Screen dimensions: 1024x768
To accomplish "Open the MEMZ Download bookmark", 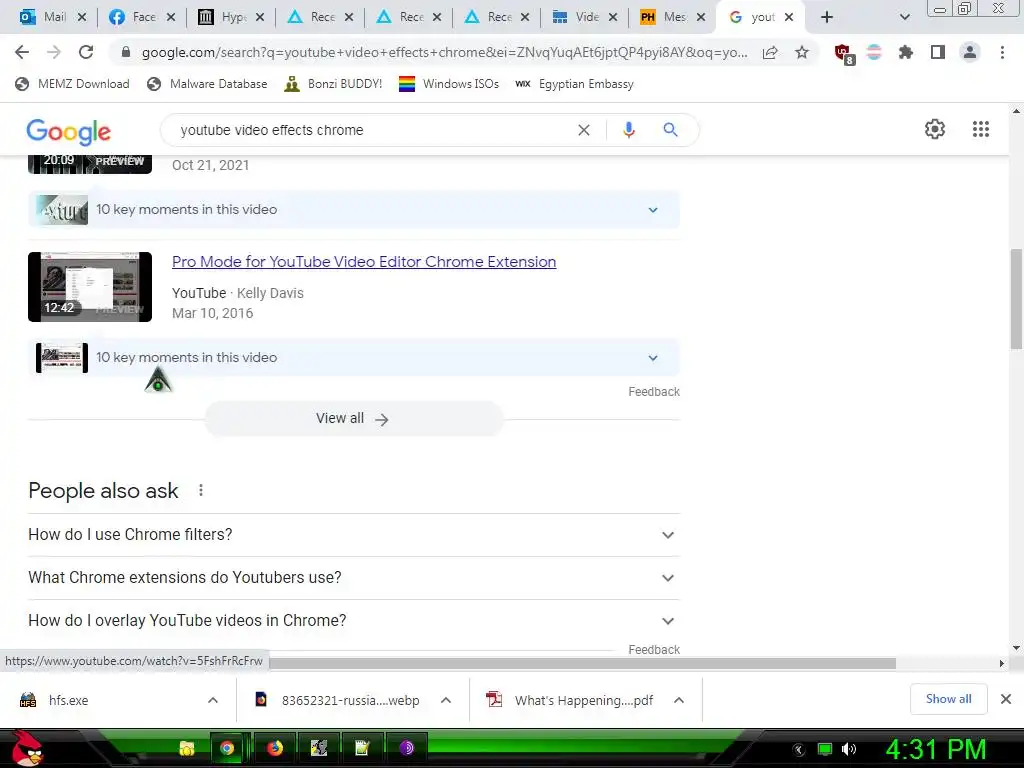I will (72, 84).
